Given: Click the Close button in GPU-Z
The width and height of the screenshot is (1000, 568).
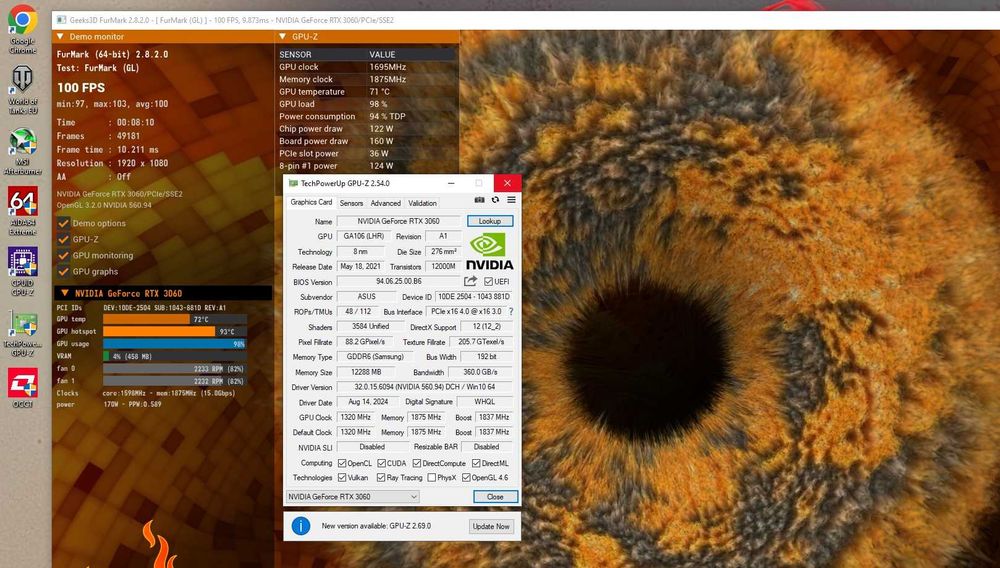Looking at the screenshot, I should [495, 497].
